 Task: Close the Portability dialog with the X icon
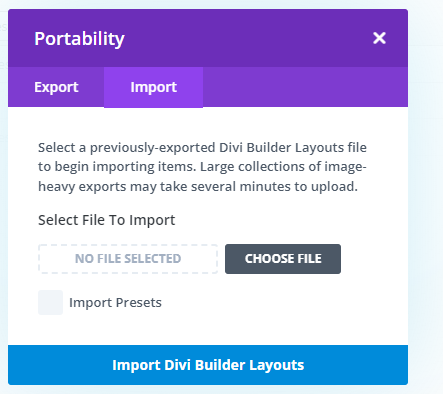(x=379, y=38)
